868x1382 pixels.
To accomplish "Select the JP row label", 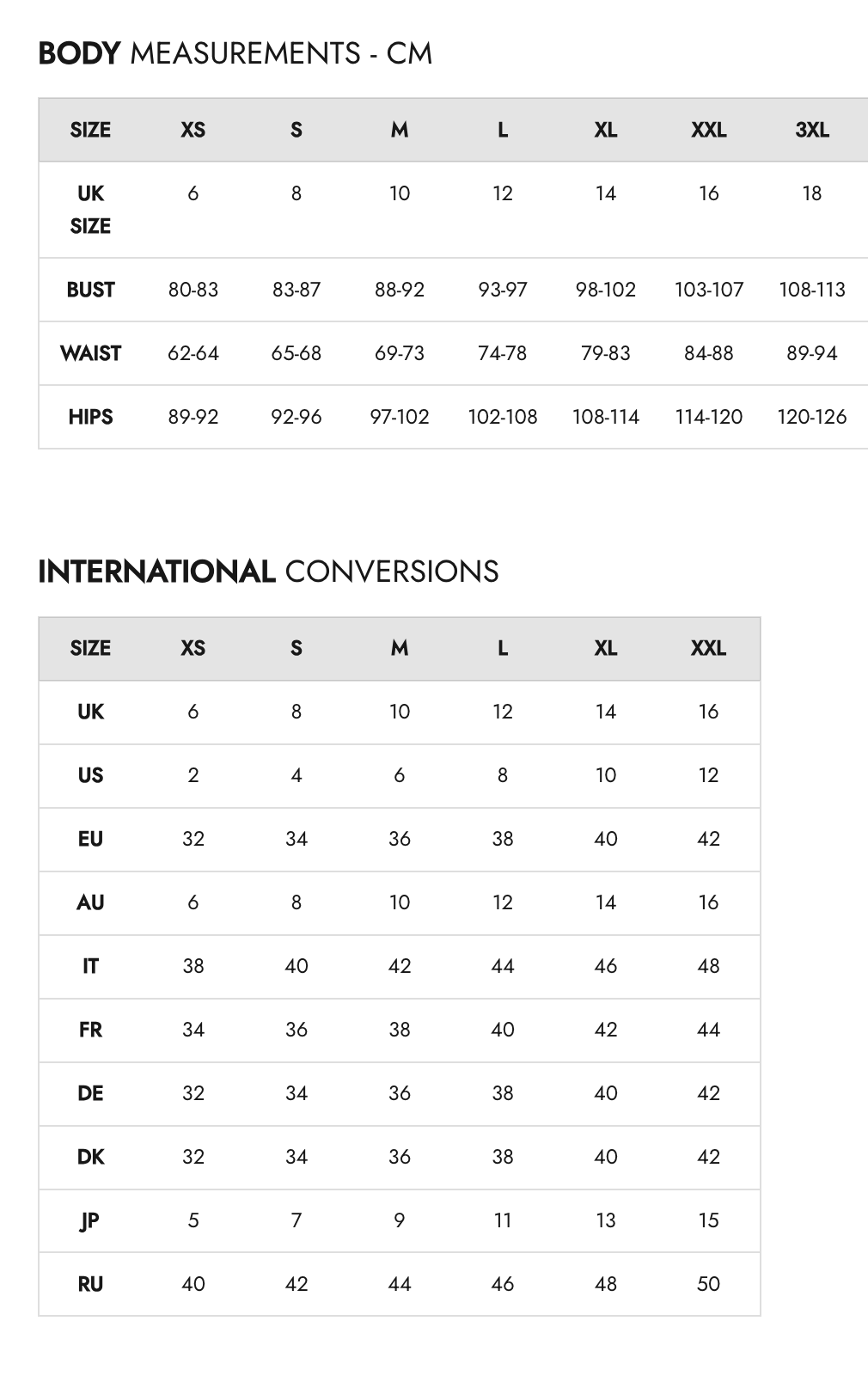I will tap(90, 1220).
